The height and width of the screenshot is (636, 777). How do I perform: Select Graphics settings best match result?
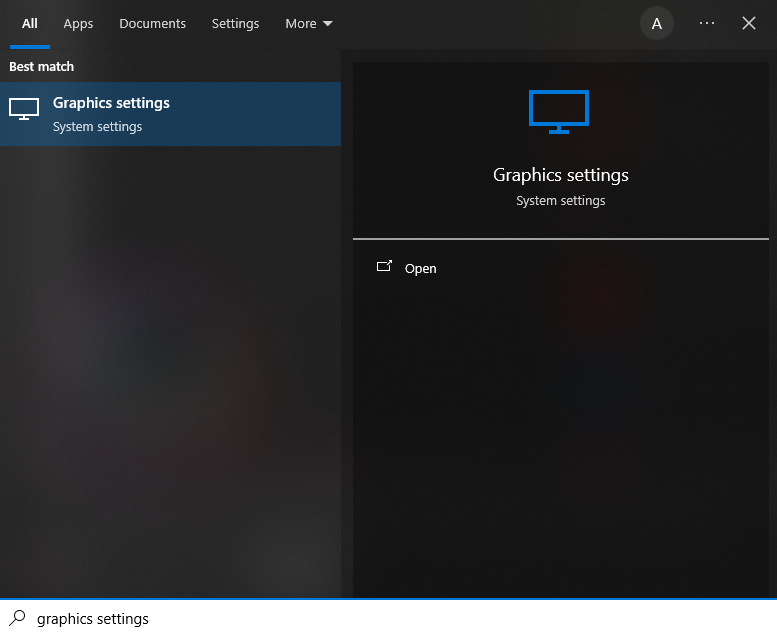170,114
